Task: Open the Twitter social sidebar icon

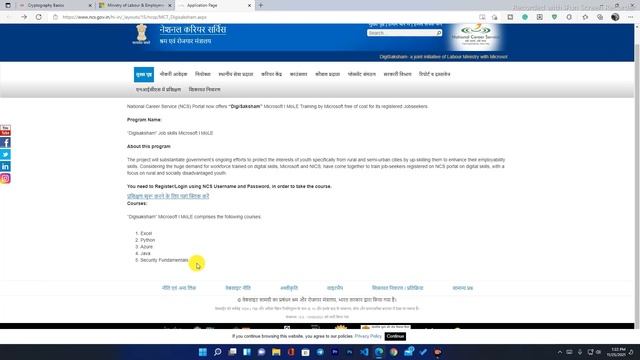Action: coord(5,154)
